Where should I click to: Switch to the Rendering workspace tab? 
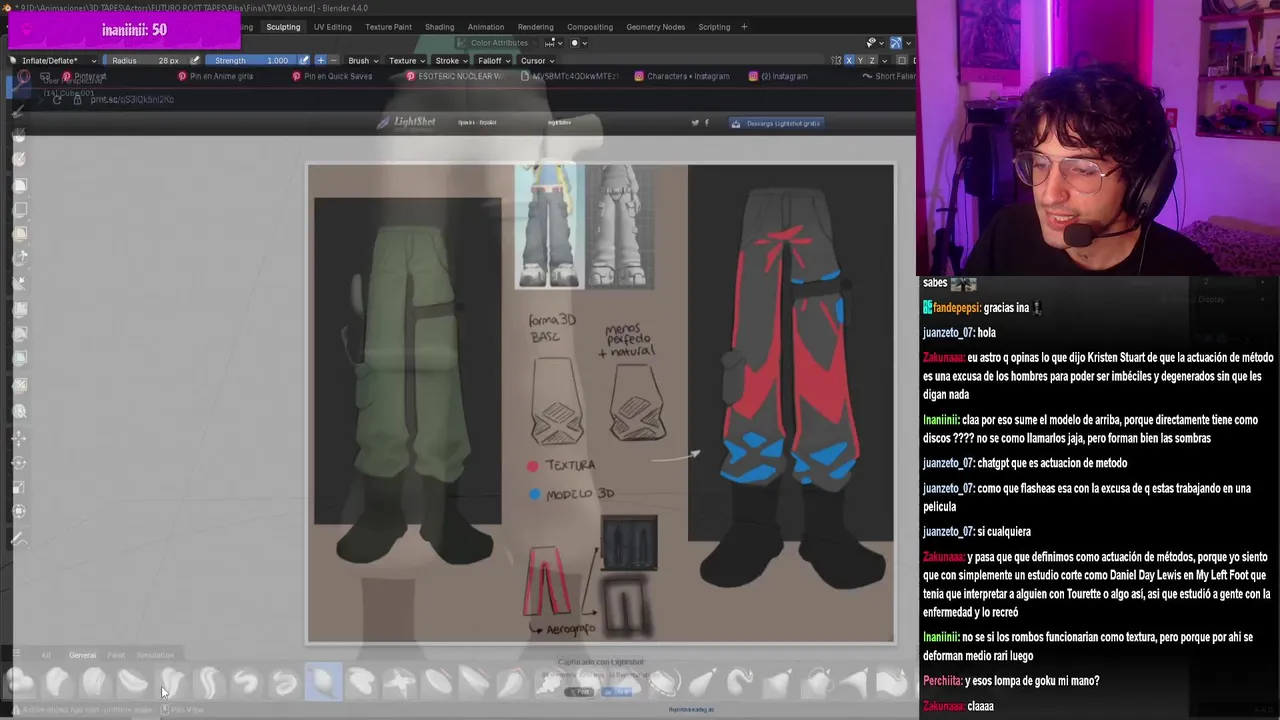535,27
